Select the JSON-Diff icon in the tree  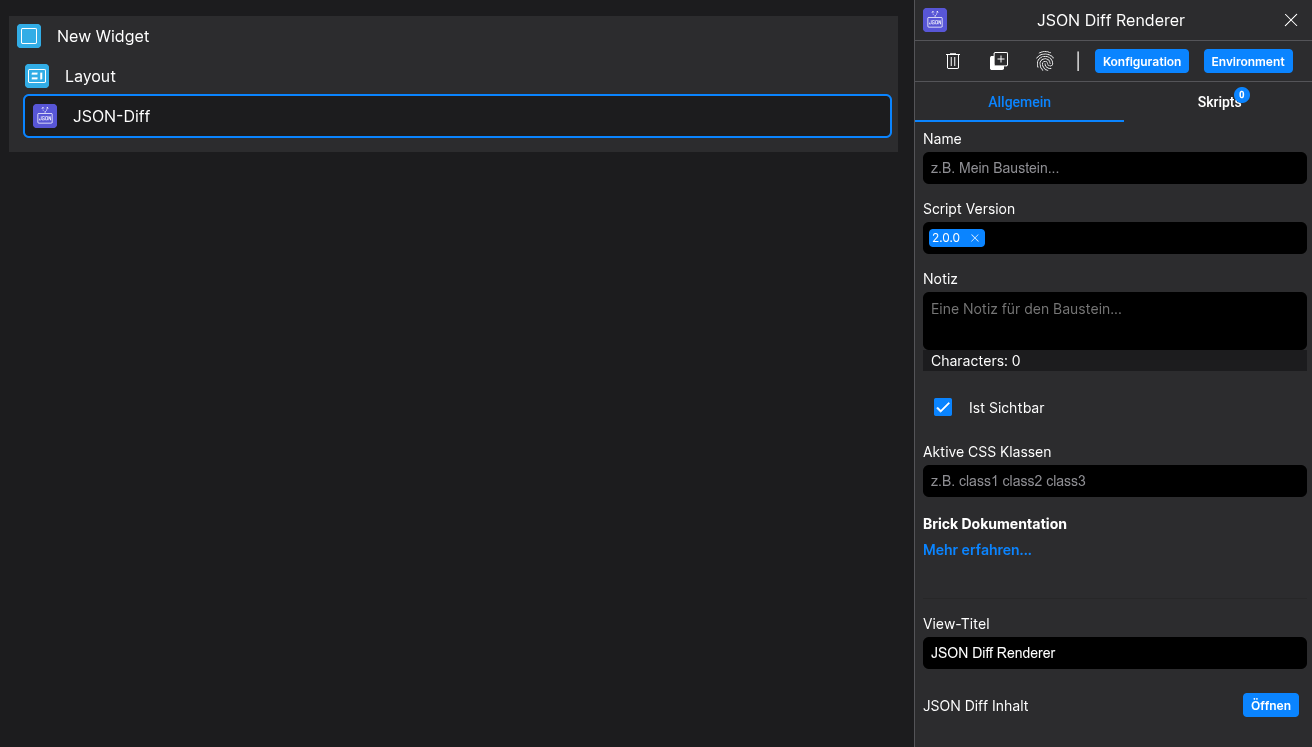coord(45,116)
